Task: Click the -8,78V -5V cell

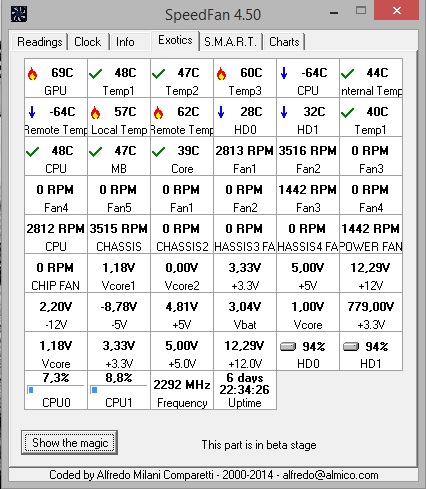Action: click(119, 312)
